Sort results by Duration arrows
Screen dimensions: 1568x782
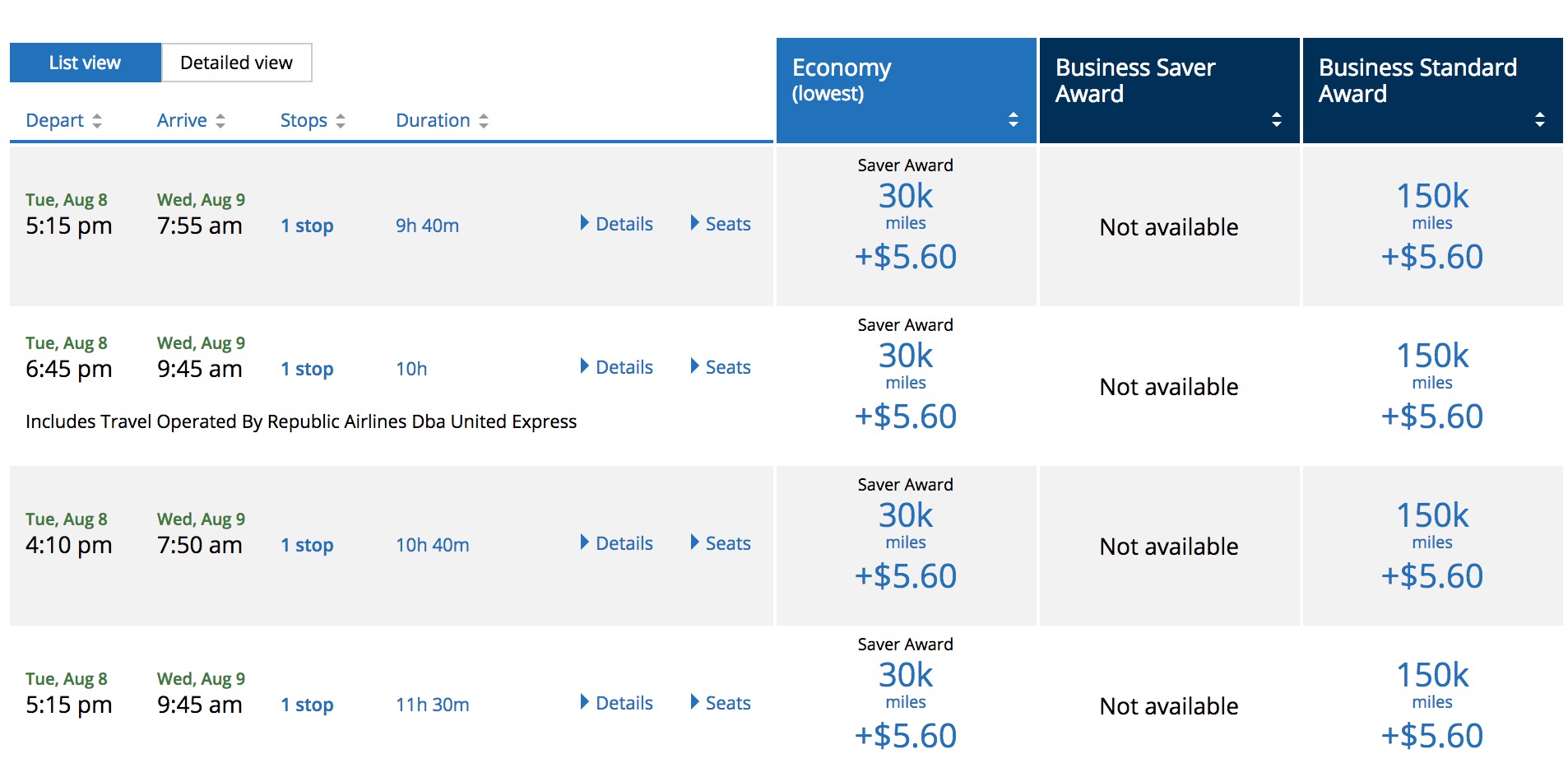[483, 121]
